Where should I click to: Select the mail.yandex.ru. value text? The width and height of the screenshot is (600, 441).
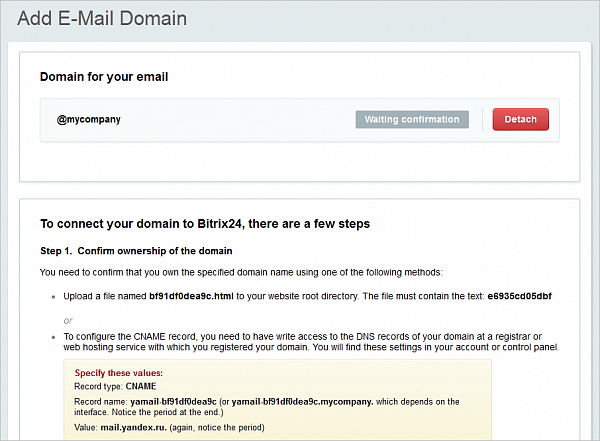[x=134, y=428]
